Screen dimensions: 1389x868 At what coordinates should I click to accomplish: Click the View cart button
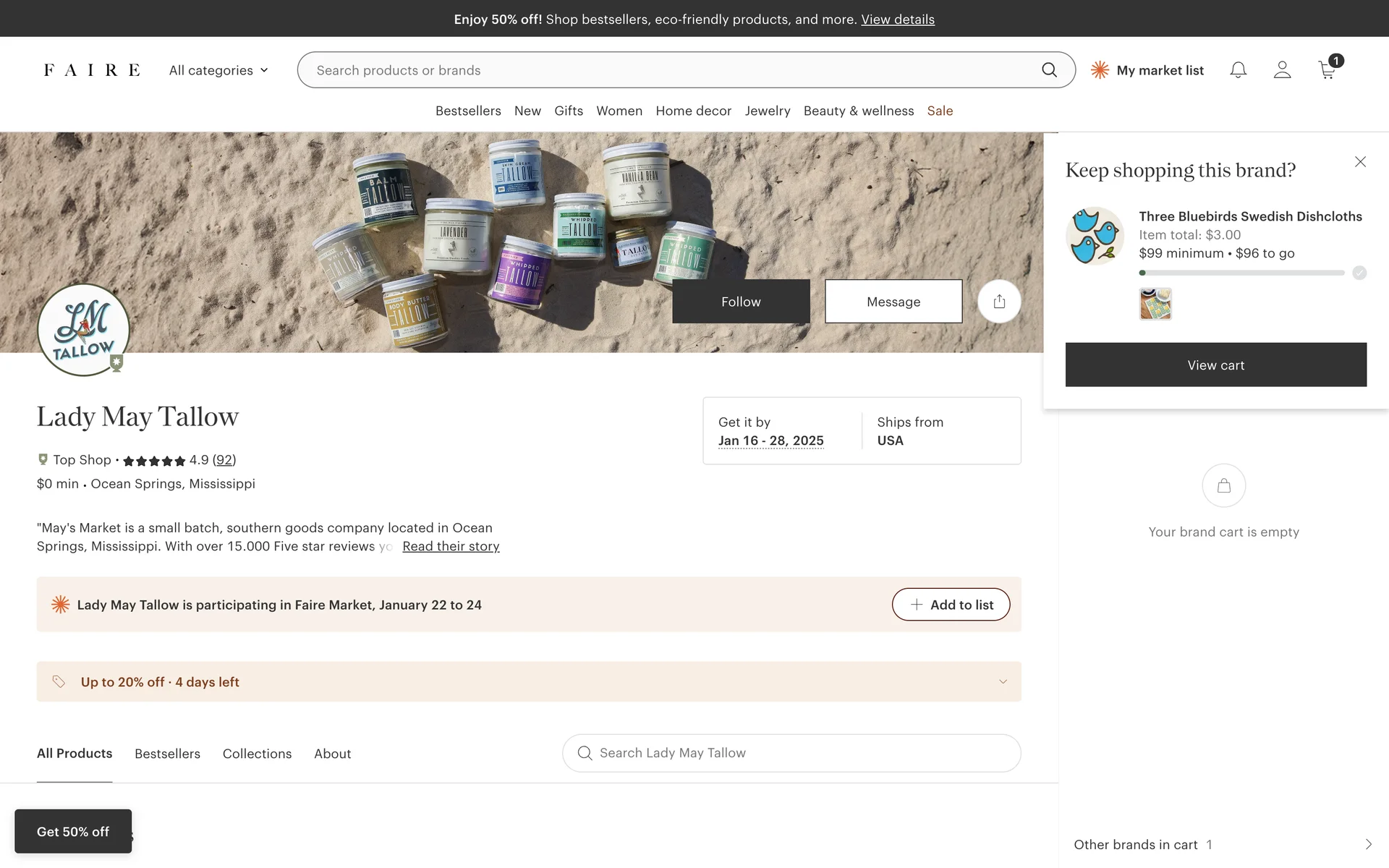point(1215,365)
